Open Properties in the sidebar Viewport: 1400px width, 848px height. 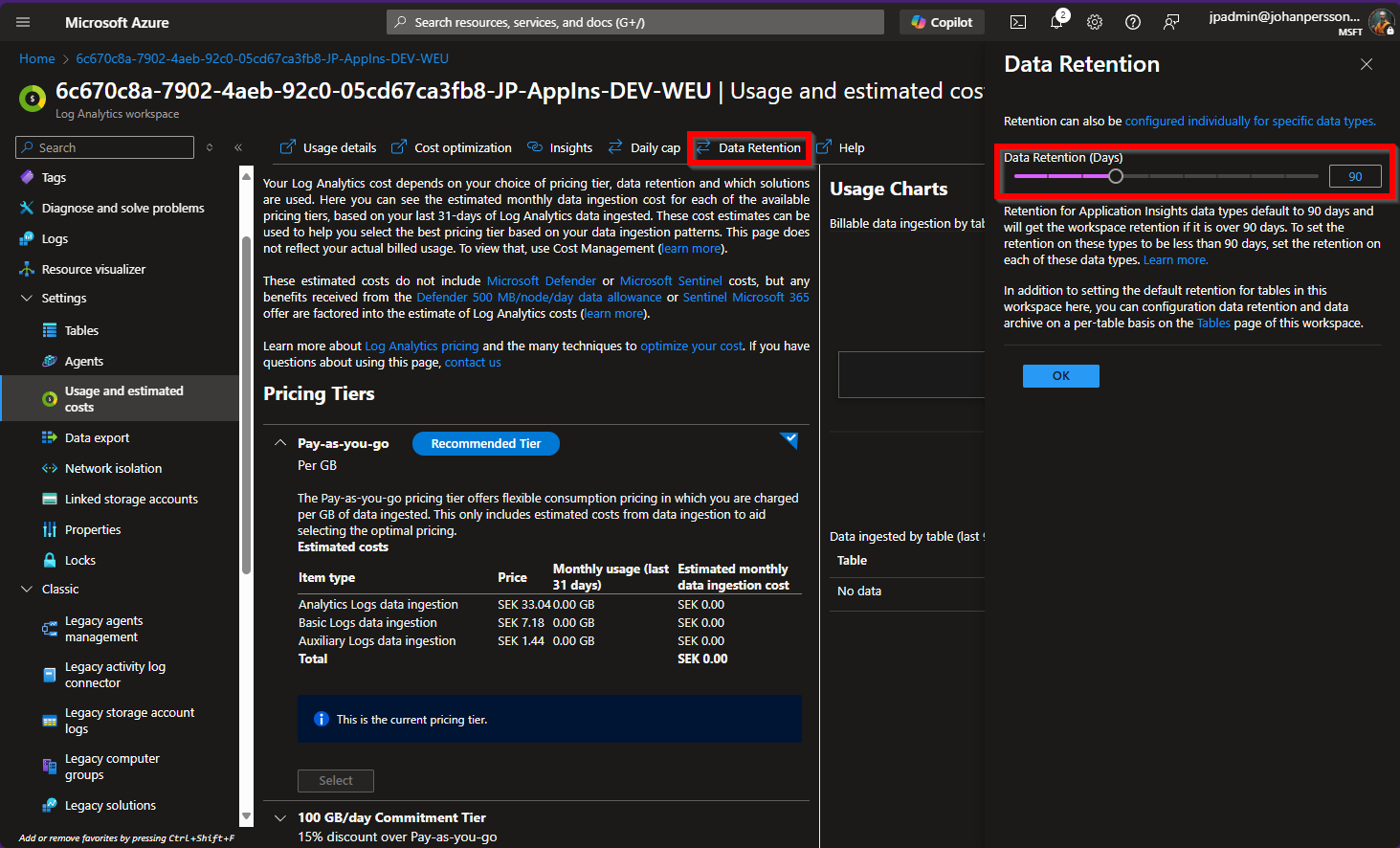pyautogui.click(x=93, y=529)
